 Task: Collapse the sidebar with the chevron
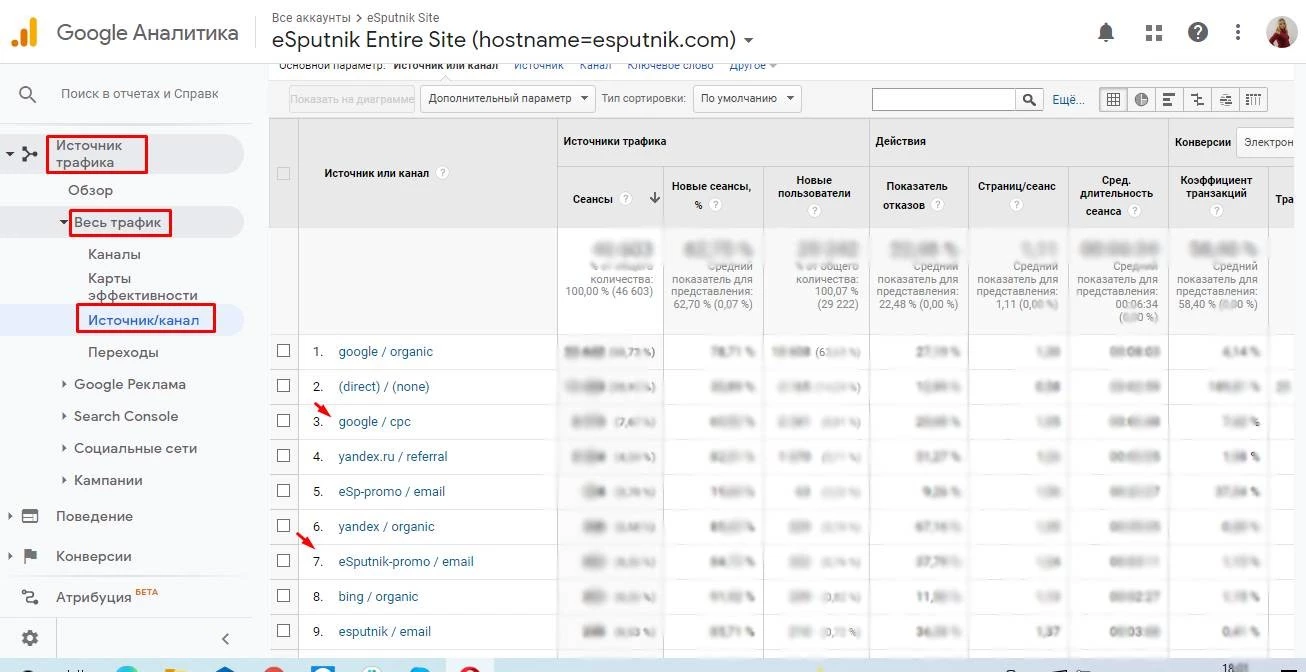(225, 639)
